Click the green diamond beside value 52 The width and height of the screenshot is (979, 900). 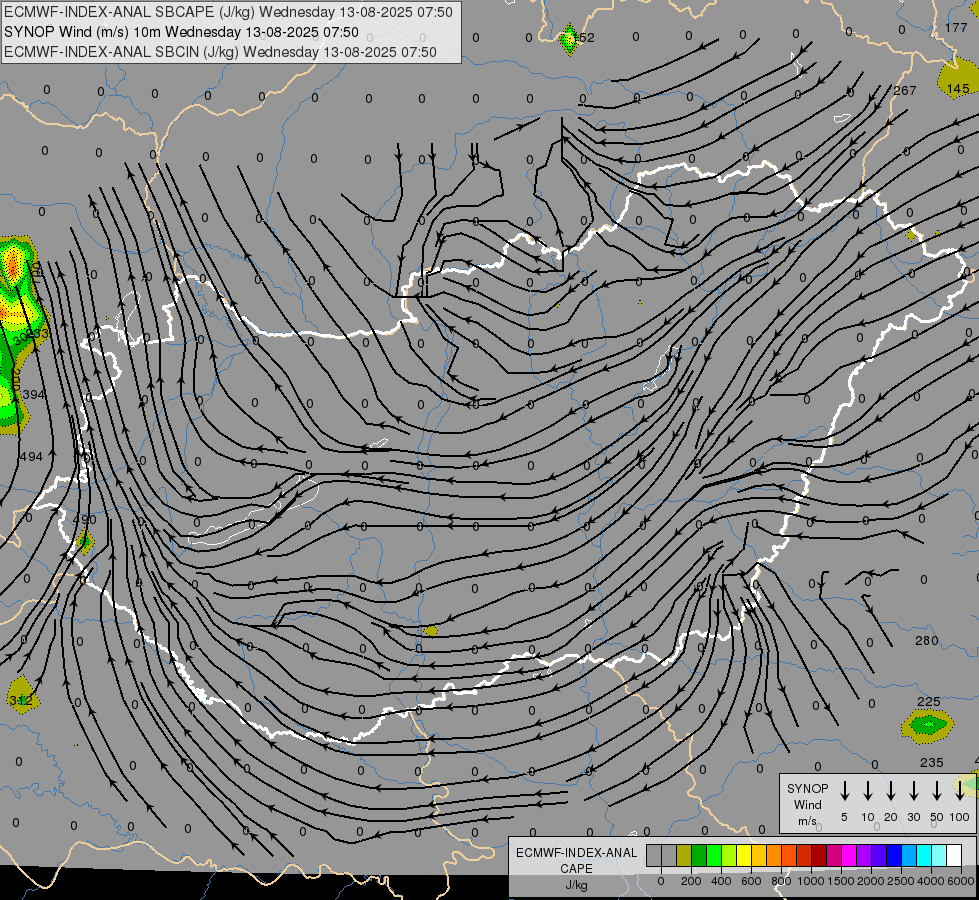click(569, 39)
